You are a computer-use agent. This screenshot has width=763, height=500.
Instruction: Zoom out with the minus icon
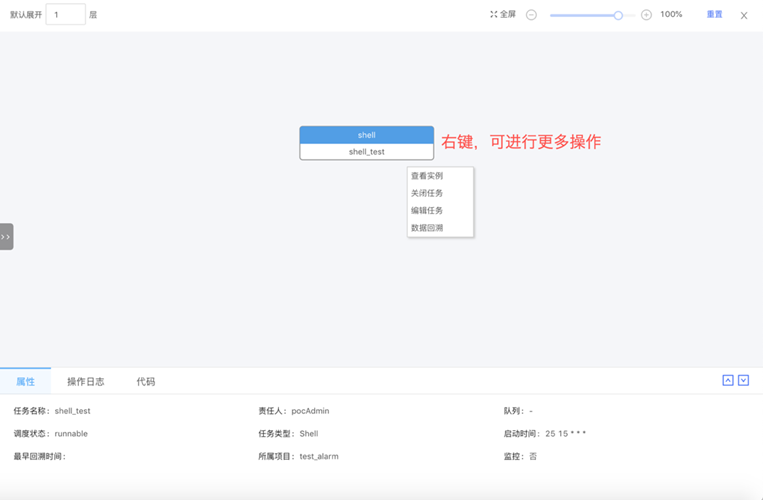pyautogui.click(x=531, y=15)
